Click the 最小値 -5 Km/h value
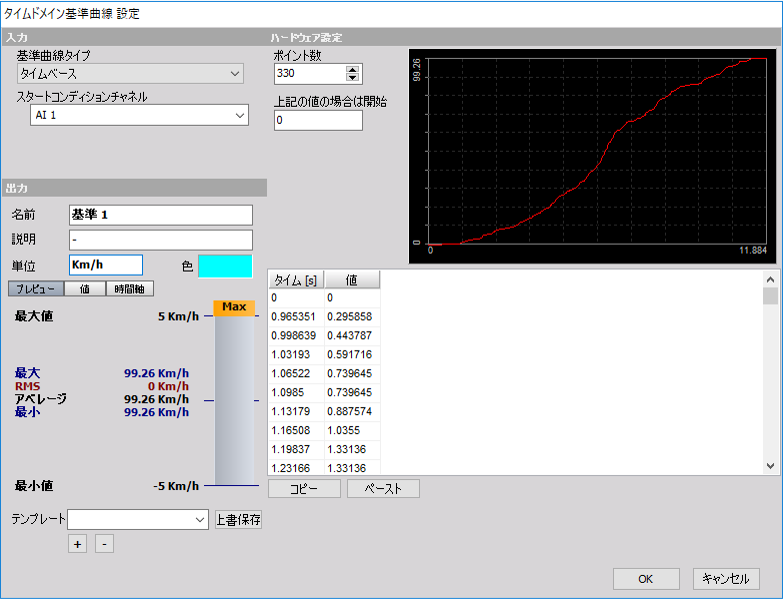This screenshot has width=783, height=599. (176, 486)
